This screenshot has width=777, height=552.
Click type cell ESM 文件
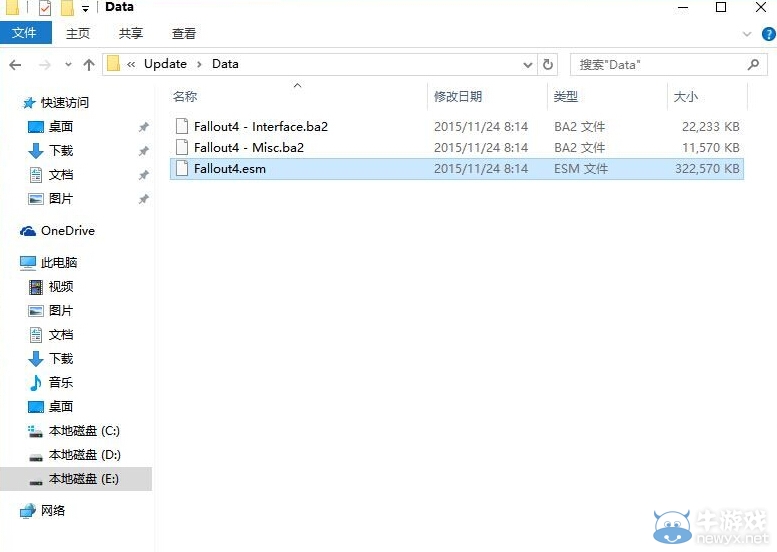click(581, 169)
